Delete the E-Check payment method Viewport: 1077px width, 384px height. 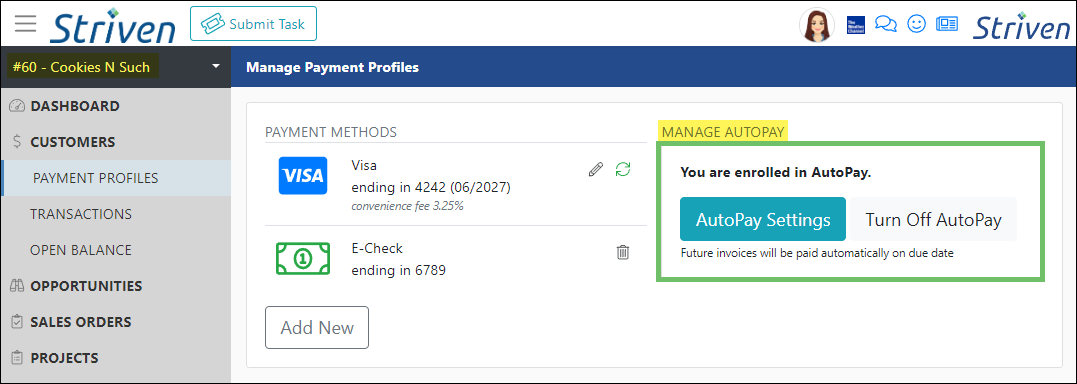point(623,252)
